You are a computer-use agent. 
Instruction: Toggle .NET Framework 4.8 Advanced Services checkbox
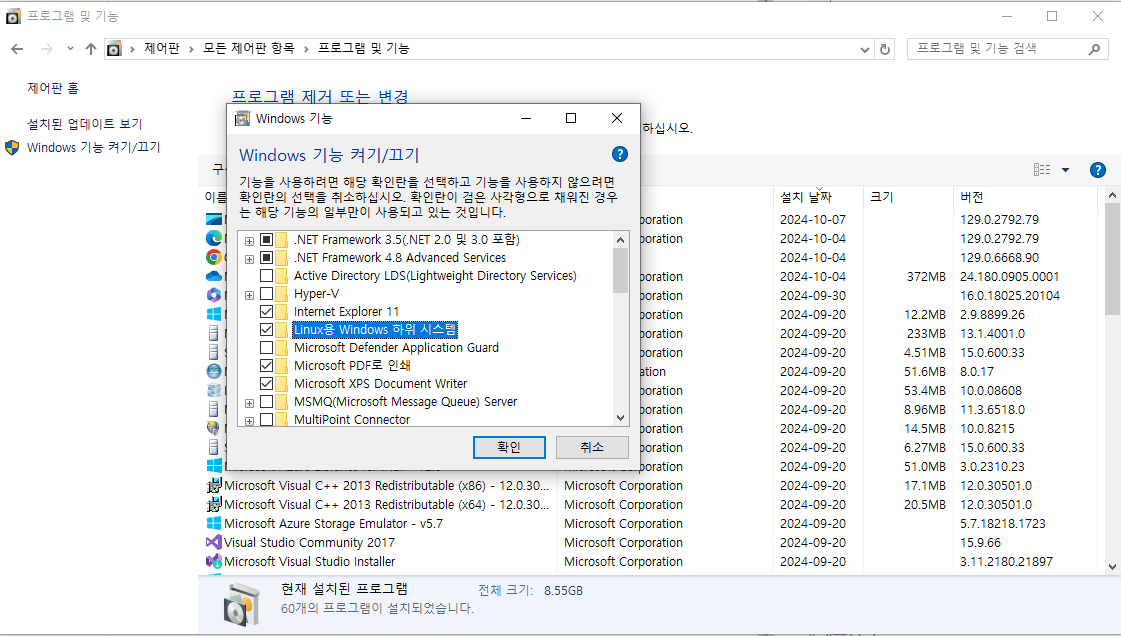pyautogui.click(x=267, y=257)
